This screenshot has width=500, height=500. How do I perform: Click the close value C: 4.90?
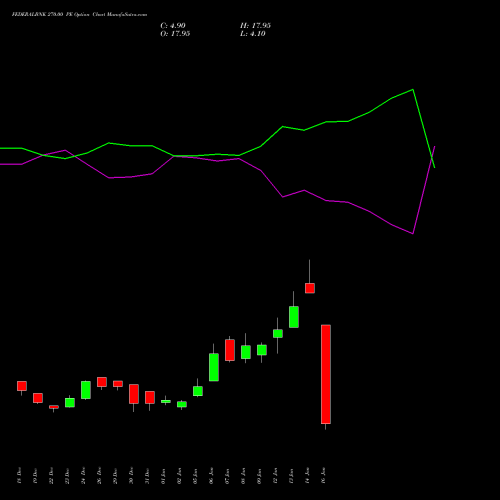click(x=173, y=26)
